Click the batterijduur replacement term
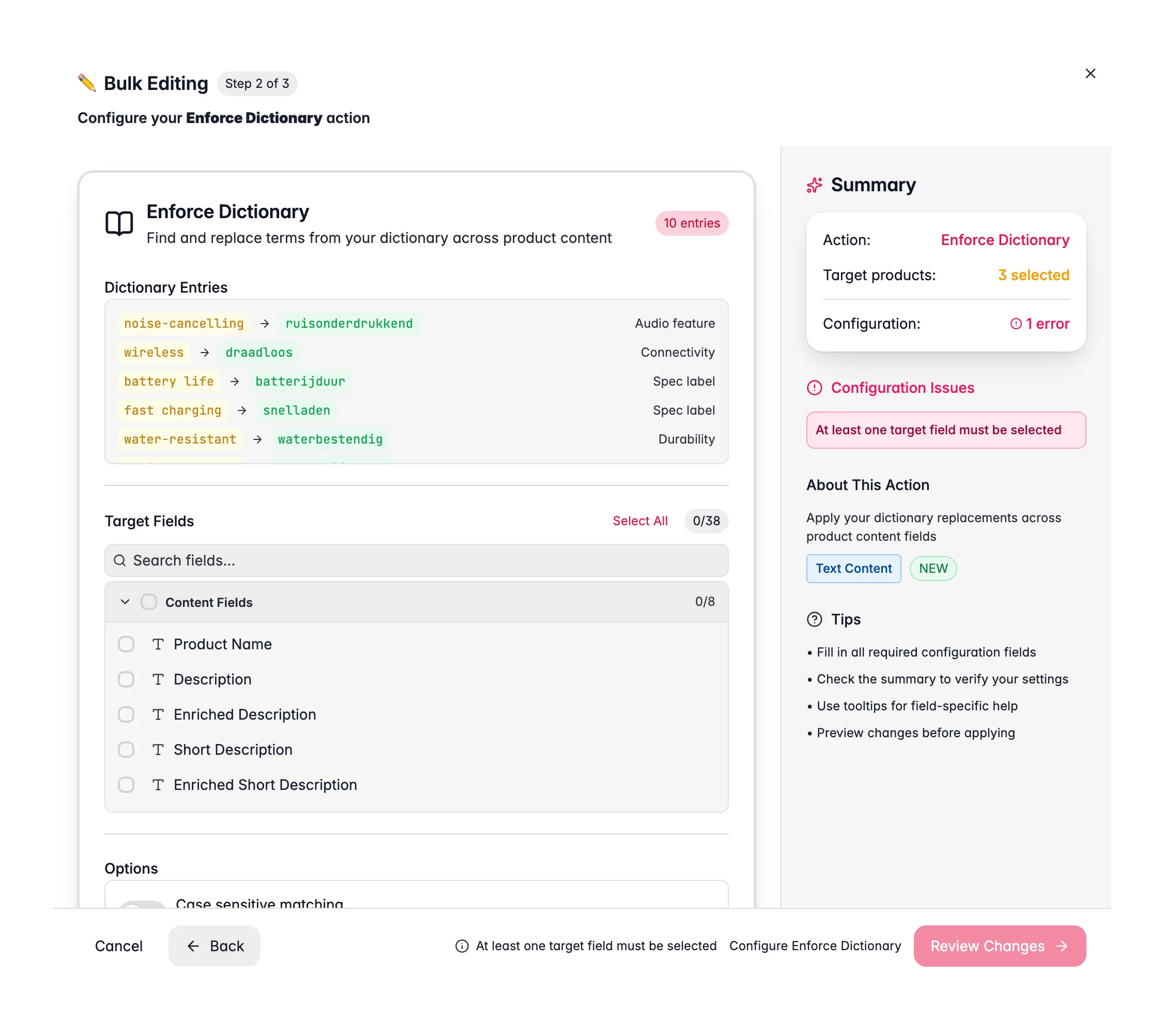Image resolution: width=1164 pixels, height=1036 pixels. coord(300,382)
